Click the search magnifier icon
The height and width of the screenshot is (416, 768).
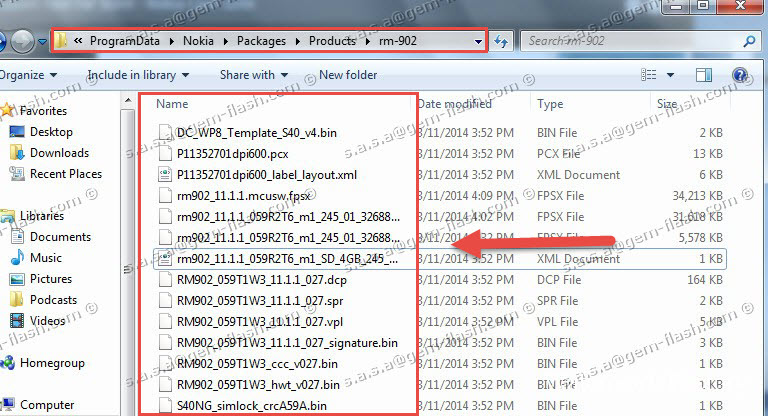click(x=749, y=41)
